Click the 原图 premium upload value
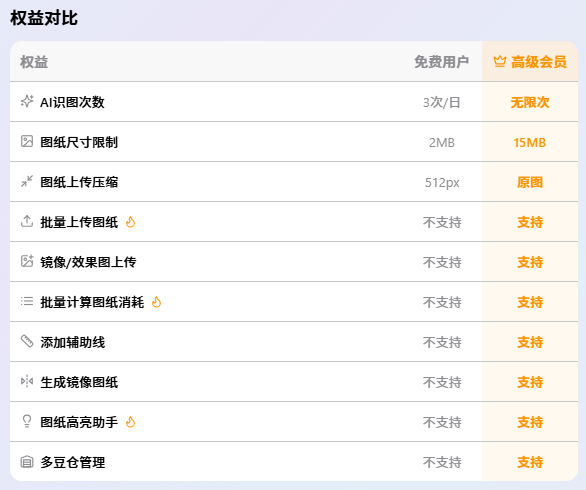Image resolution: width=586 pixels, height=490 pixels. pos(530,182)
